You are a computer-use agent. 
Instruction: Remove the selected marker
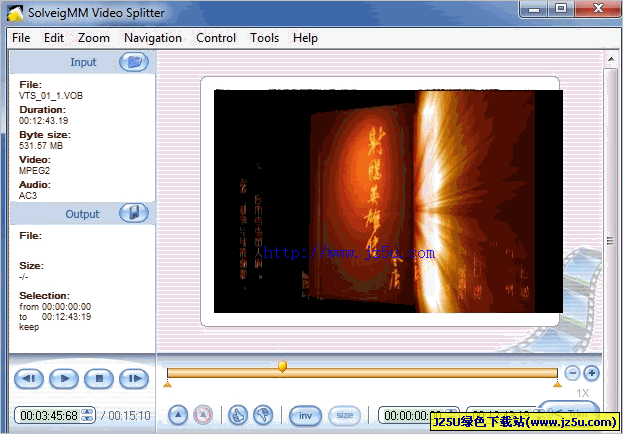click(x=203, y=415)
